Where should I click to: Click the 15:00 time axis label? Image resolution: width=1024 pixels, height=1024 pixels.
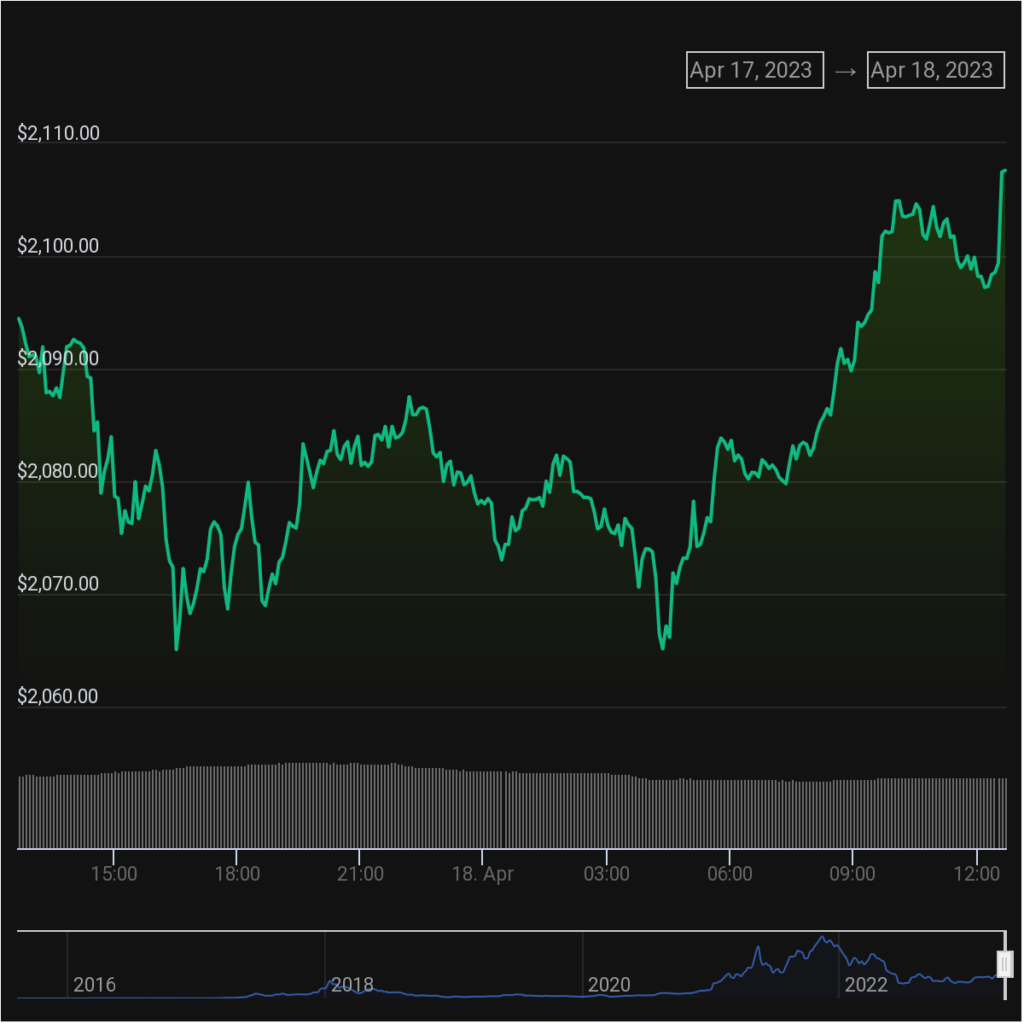point(114,874)
